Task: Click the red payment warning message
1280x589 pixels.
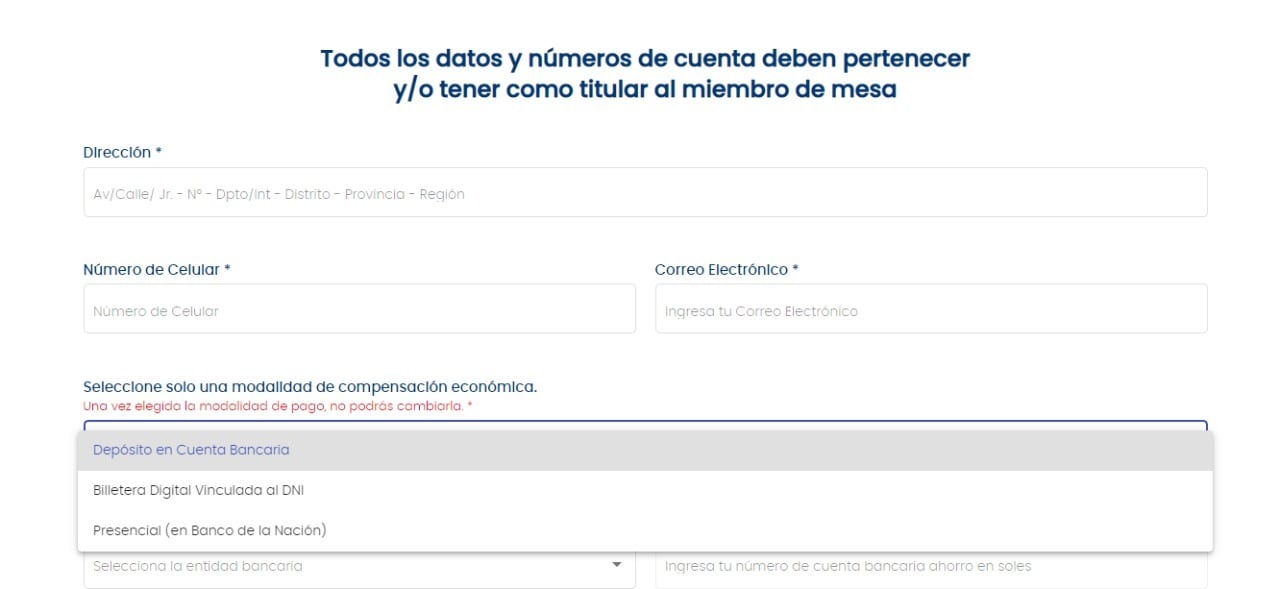Action: 277,406
